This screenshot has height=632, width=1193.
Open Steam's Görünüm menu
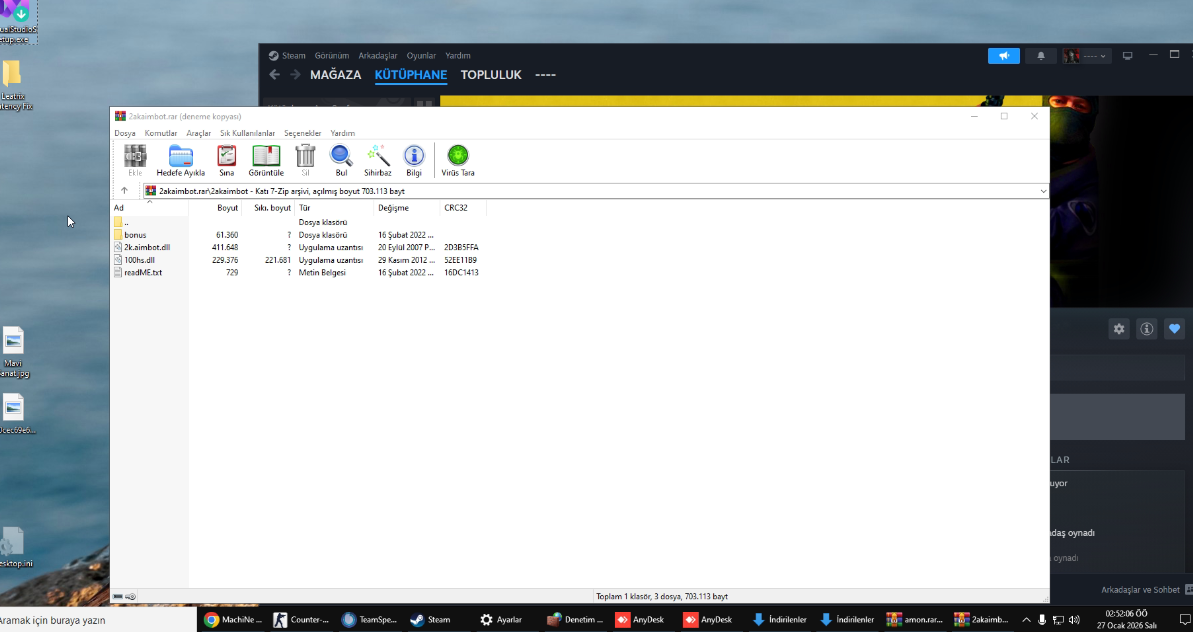point(332,56)
